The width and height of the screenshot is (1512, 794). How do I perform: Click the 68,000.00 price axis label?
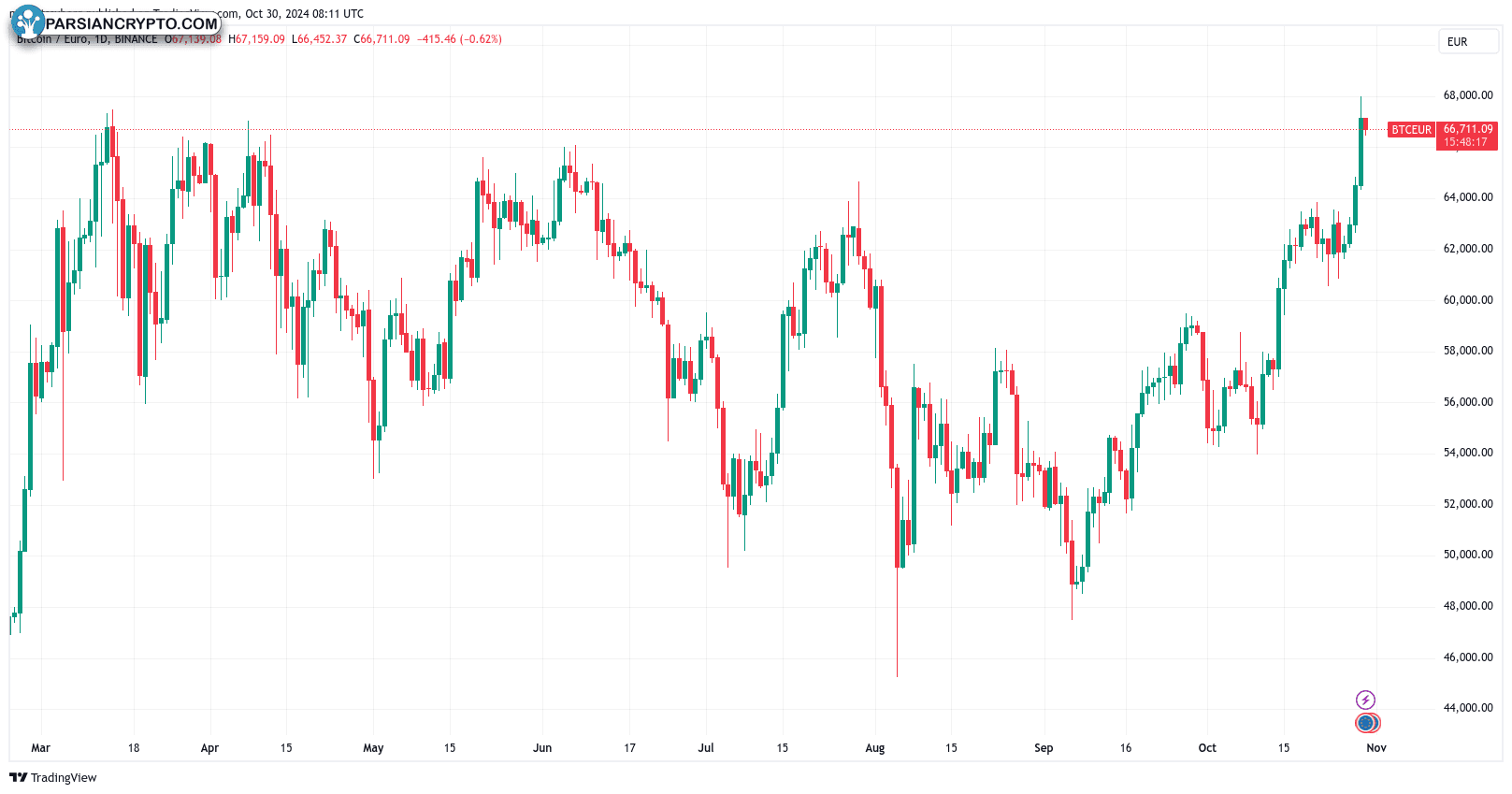1468,95
